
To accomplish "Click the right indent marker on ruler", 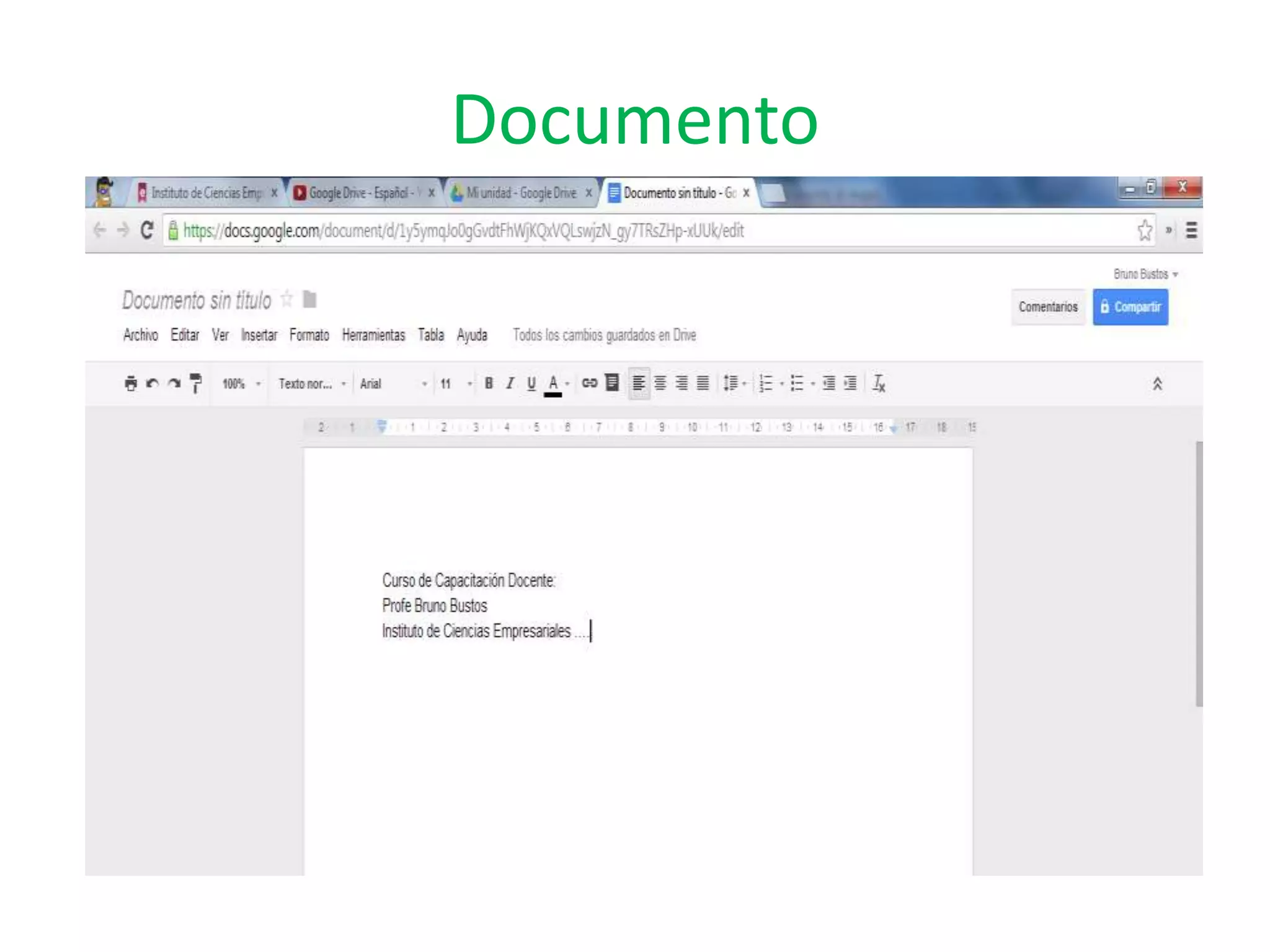I will click(893, 428).
